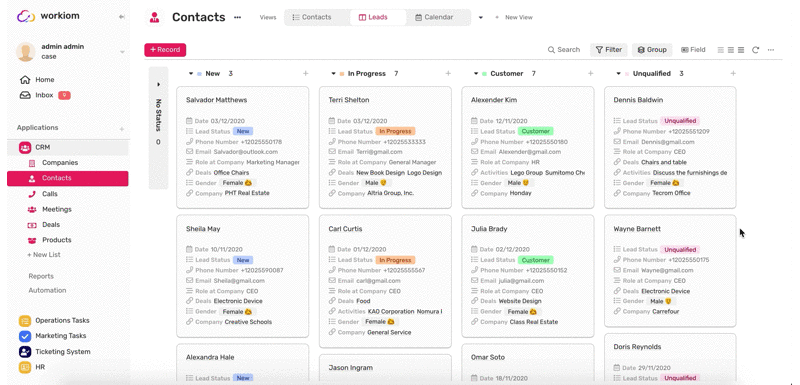Viewport: 800px width, 385px height.
Task: Select the most compact row density icon
Action: click(741, 50)
